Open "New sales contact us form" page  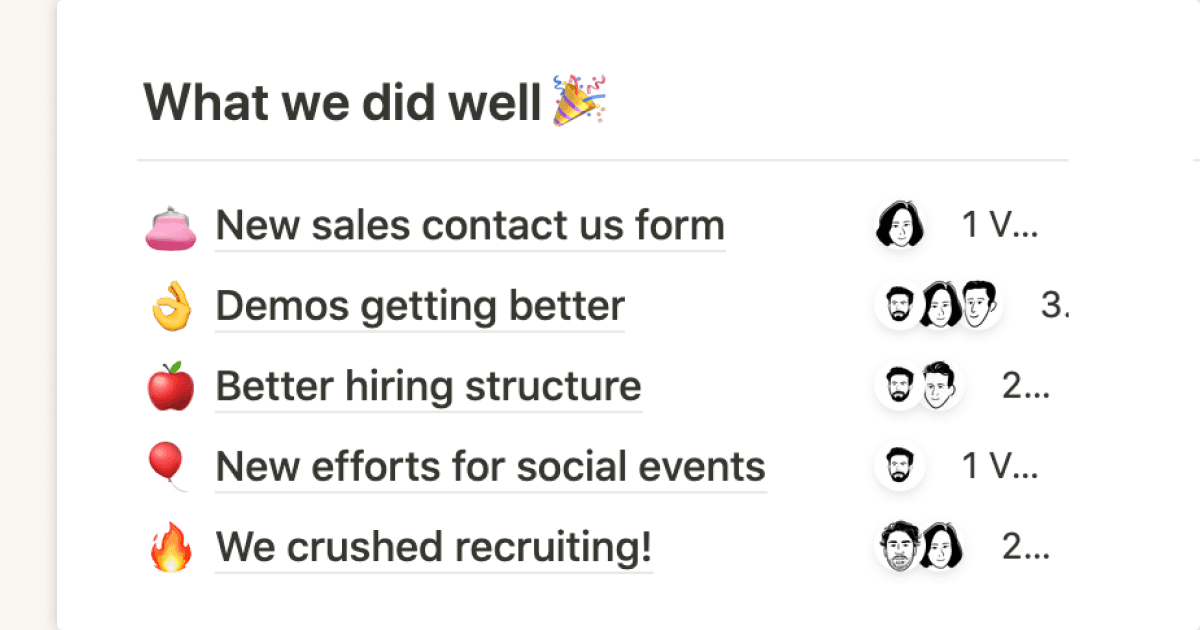click(470, 226)
